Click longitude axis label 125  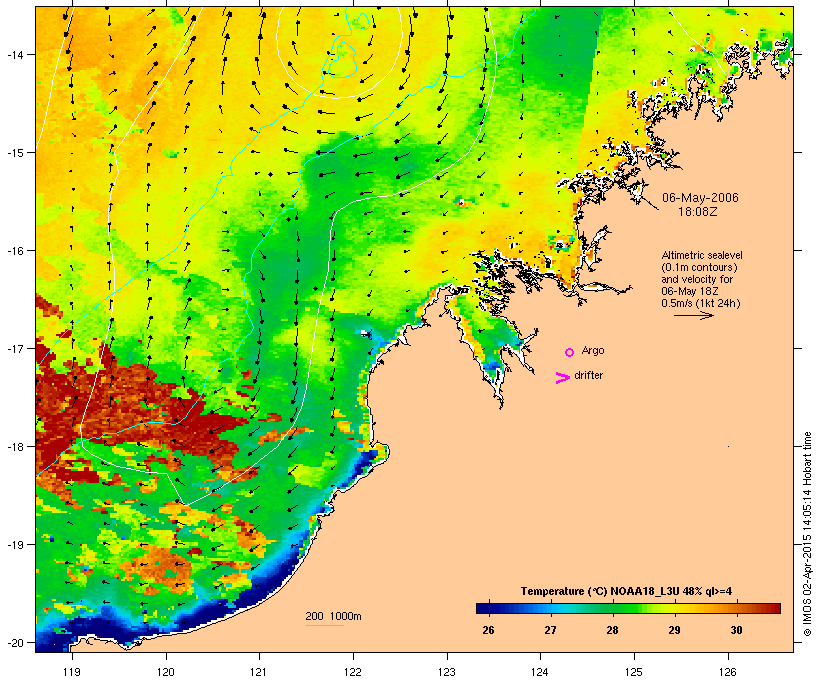634,672
